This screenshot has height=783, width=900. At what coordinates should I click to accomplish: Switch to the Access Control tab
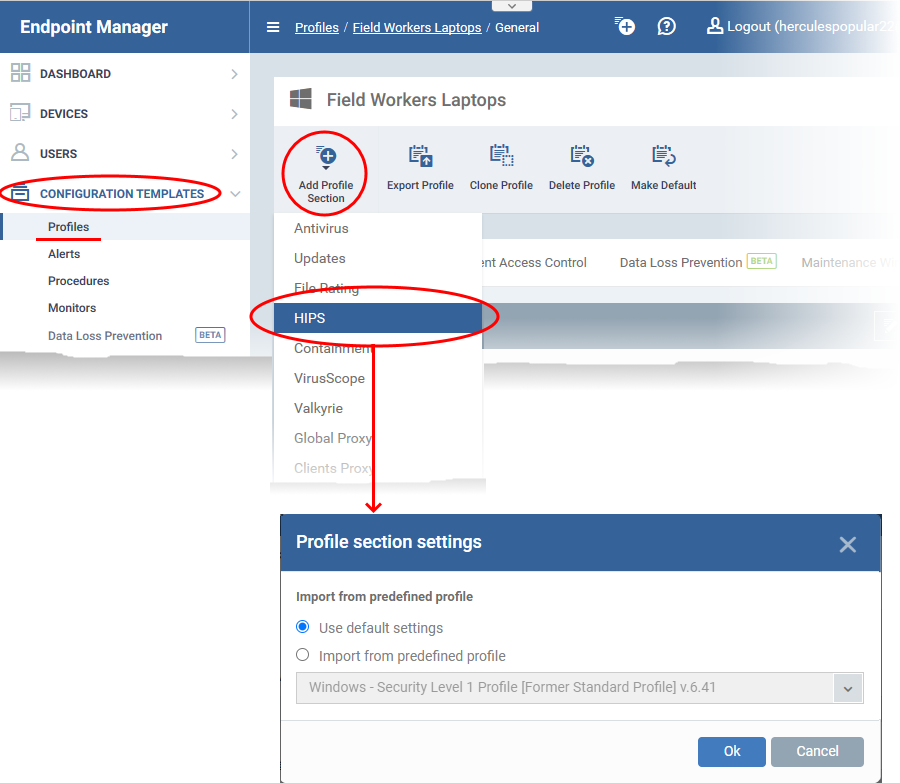tap(535, 262)
